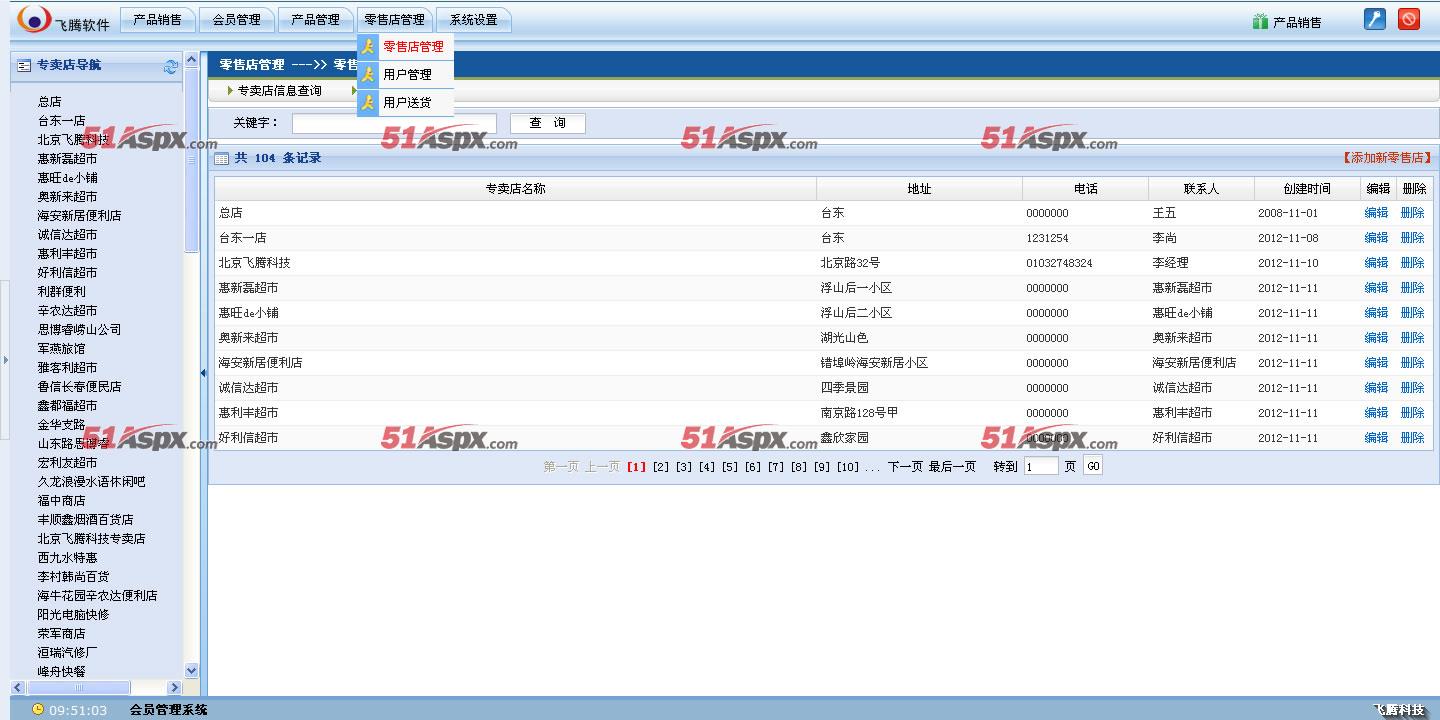Screen dimensions: 1440x720
Task: Select 阳光电脑快修 in the sidebar
Action: pos(74,615)
